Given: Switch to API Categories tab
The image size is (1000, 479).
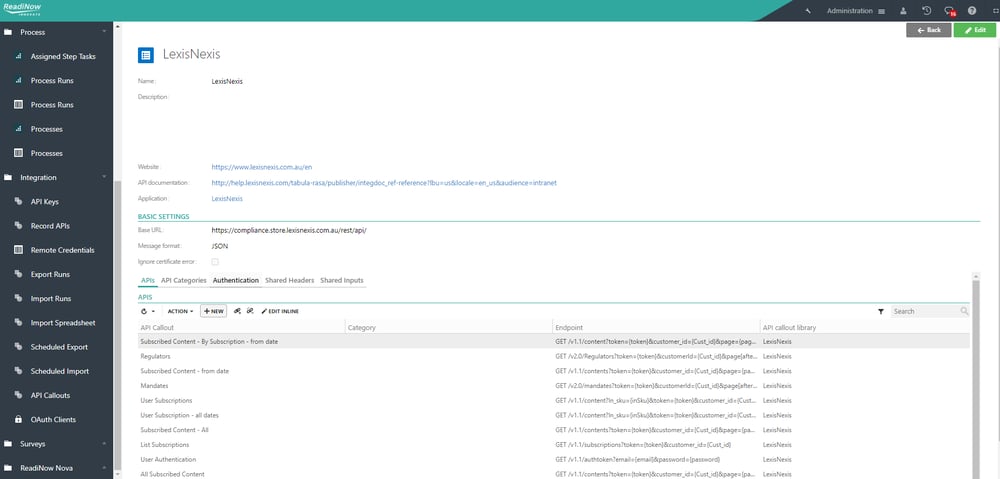Looking at the screenshot, I should [x=184, y=280].
